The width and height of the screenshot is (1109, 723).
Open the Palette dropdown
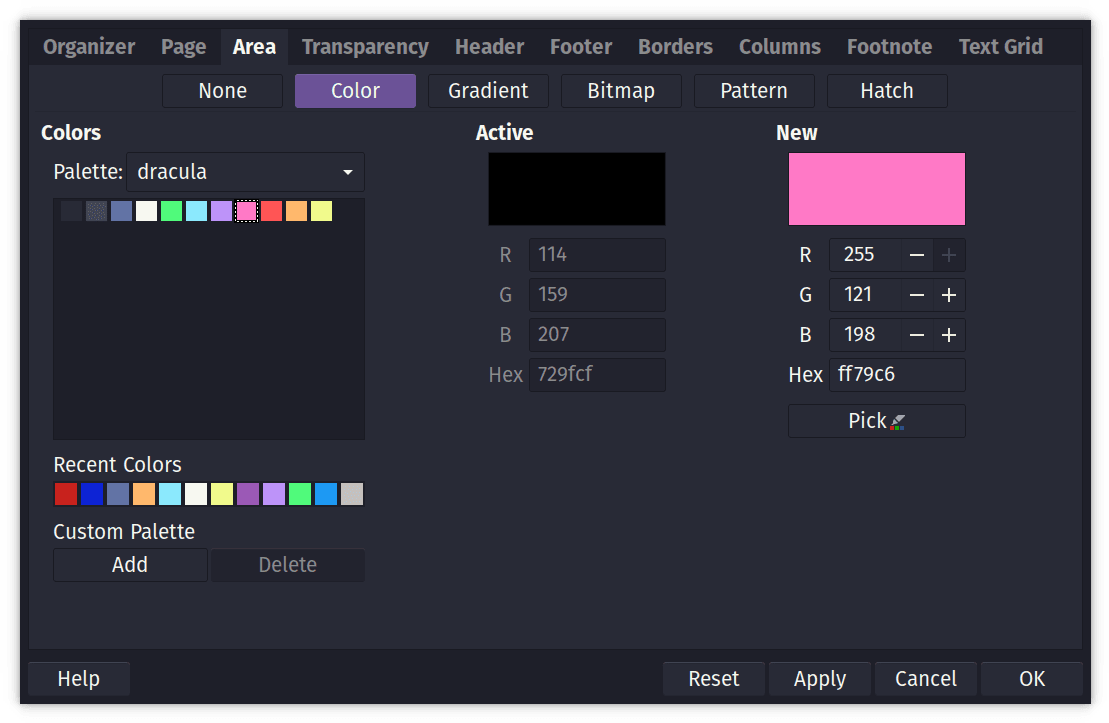pos(245,172)
